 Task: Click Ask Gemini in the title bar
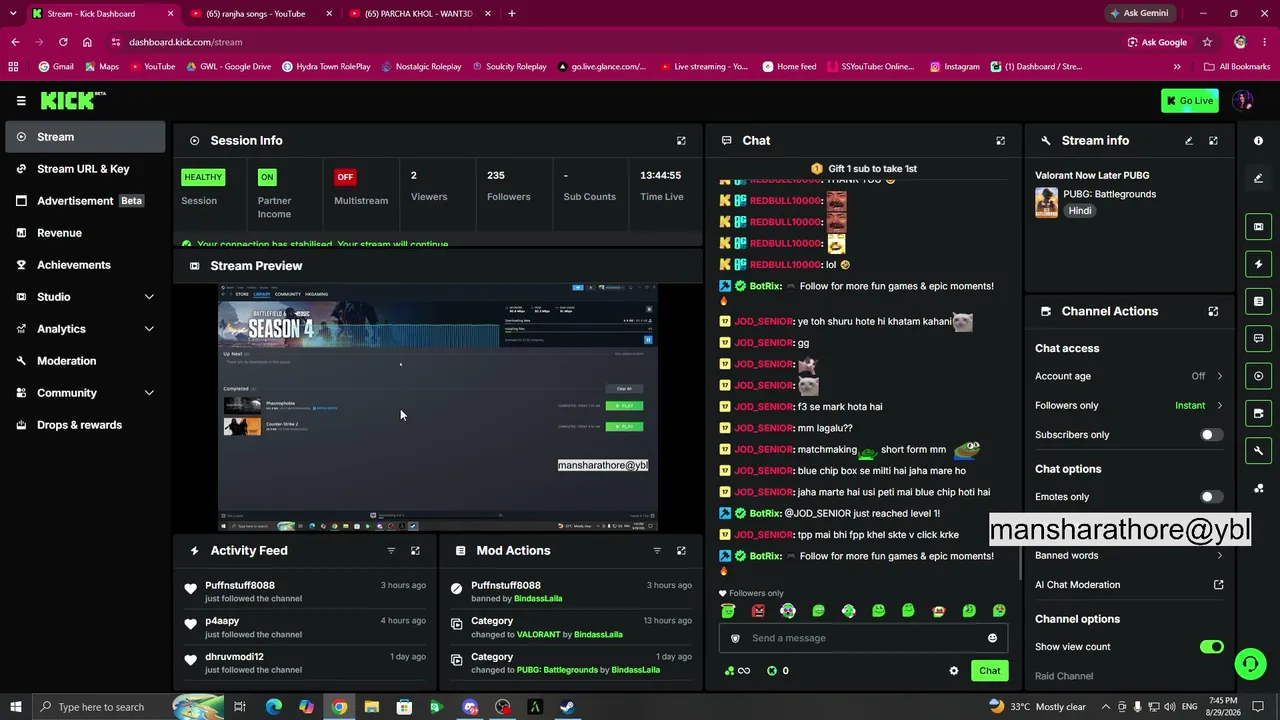coord(1139,14)
